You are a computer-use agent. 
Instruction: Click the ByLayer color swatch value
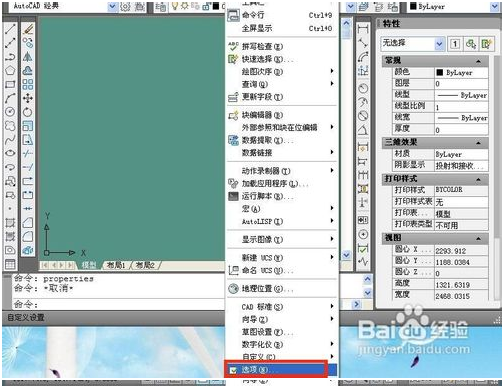coord(461,72)
